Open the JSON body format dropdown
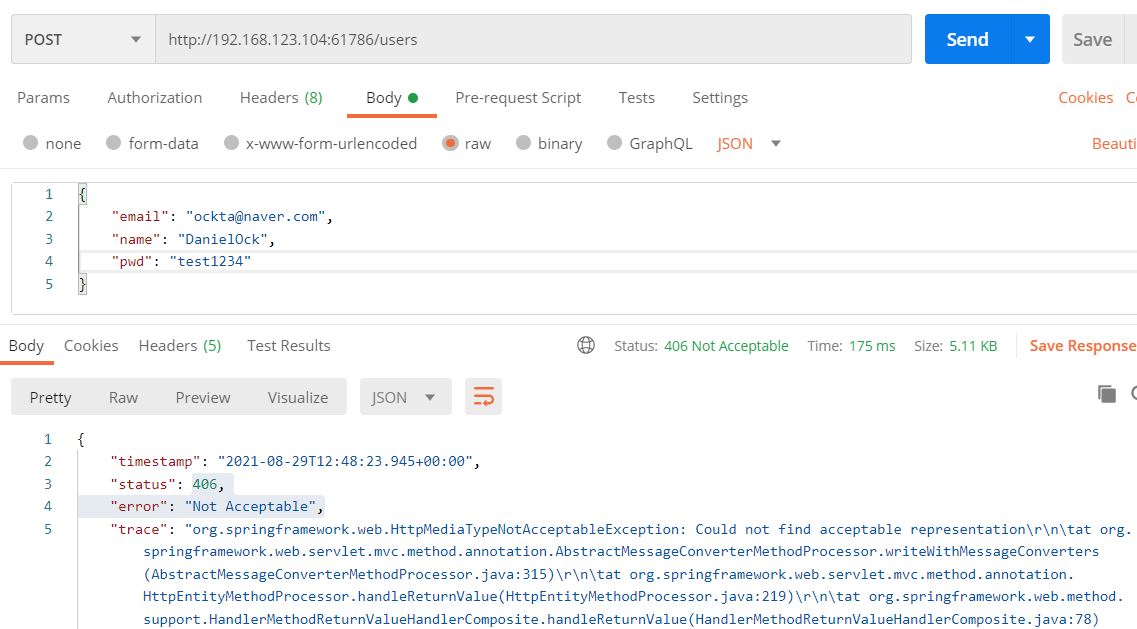The height and width of the screenshot is (629, 1137). tap(748, 144)
